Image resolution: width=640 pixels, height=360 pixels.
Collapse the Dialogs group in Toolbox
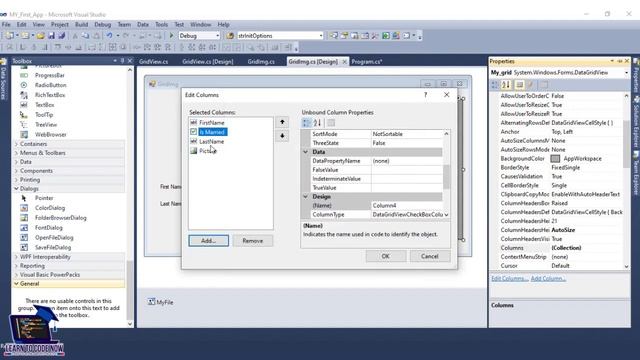pos(16,189)
